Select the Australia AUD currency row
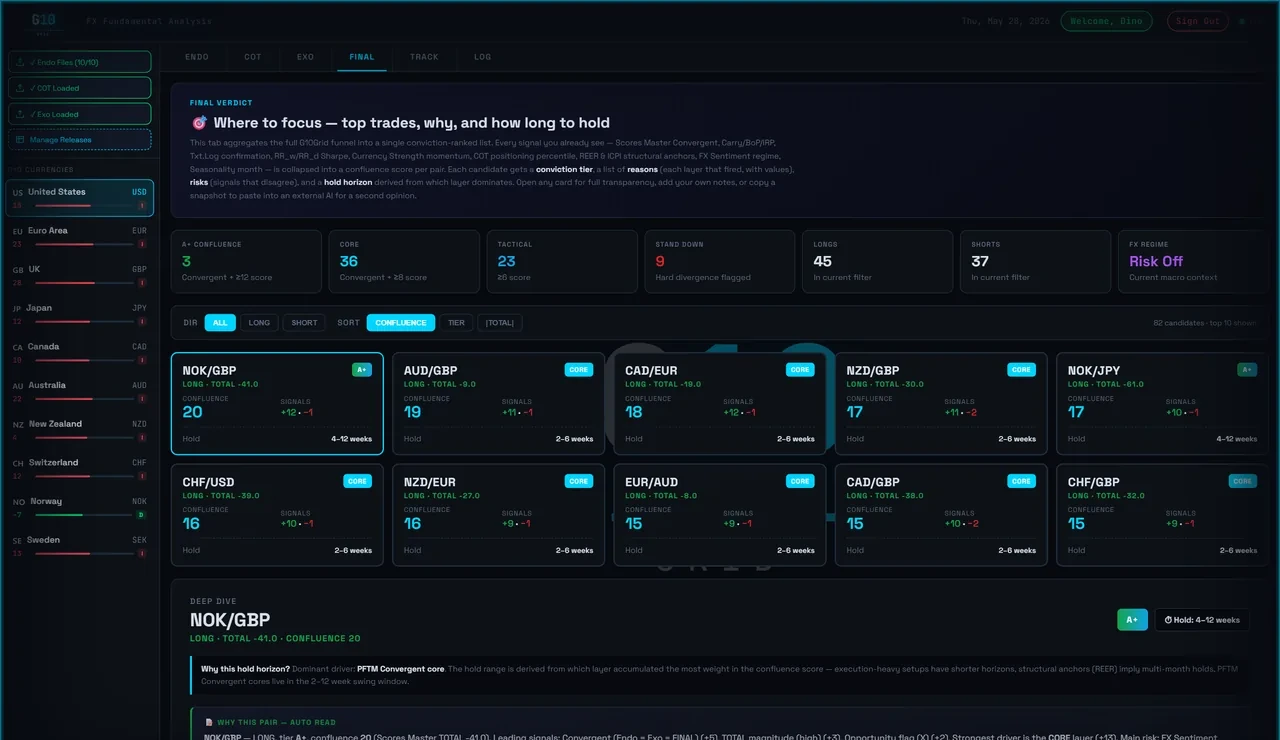This screenshot has height=740, width=1280. coord(80,391)
